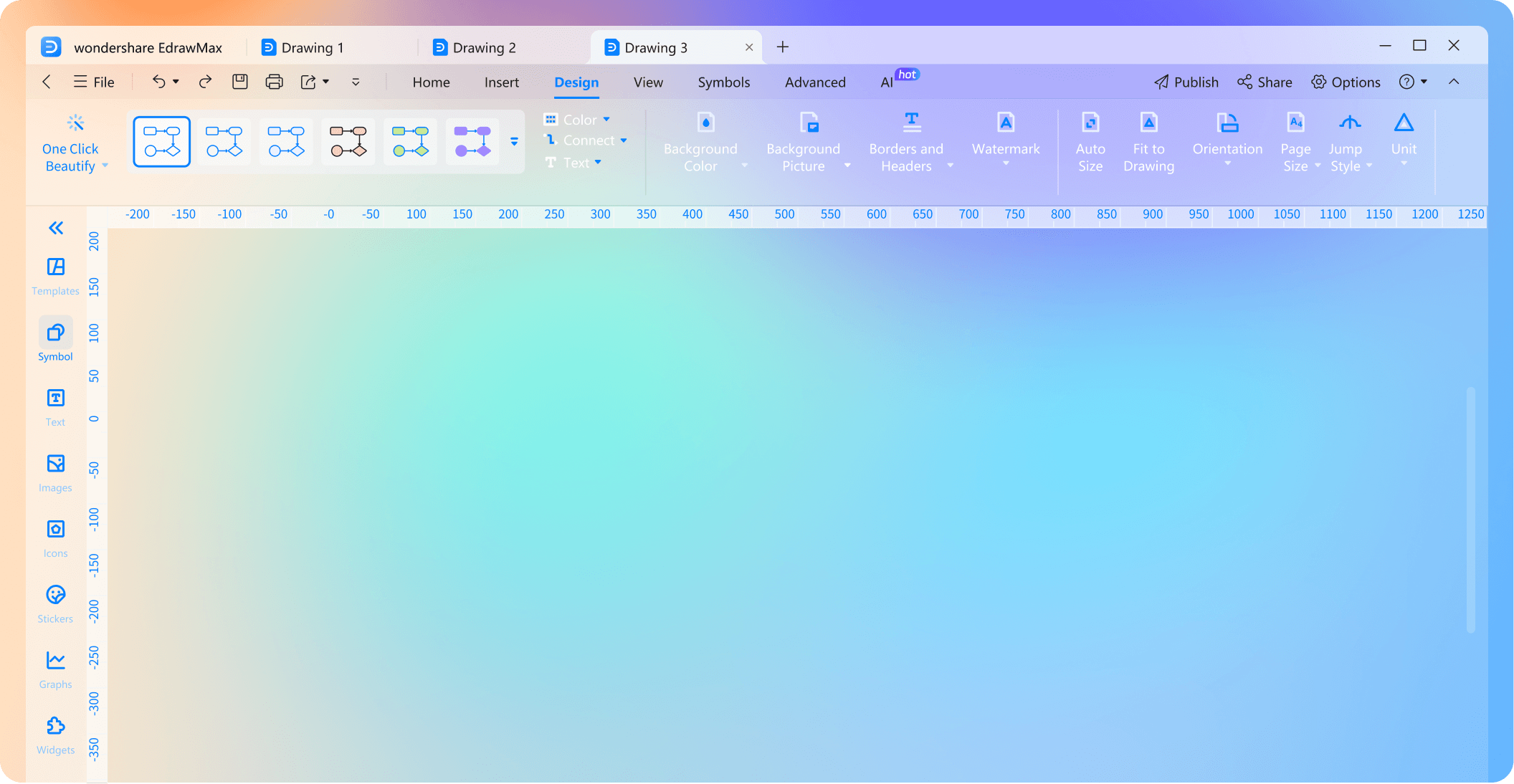This screenshot has width=1514, height=784.
Task: Click the Save icon in toolbar
Action: tap(239, 82)
